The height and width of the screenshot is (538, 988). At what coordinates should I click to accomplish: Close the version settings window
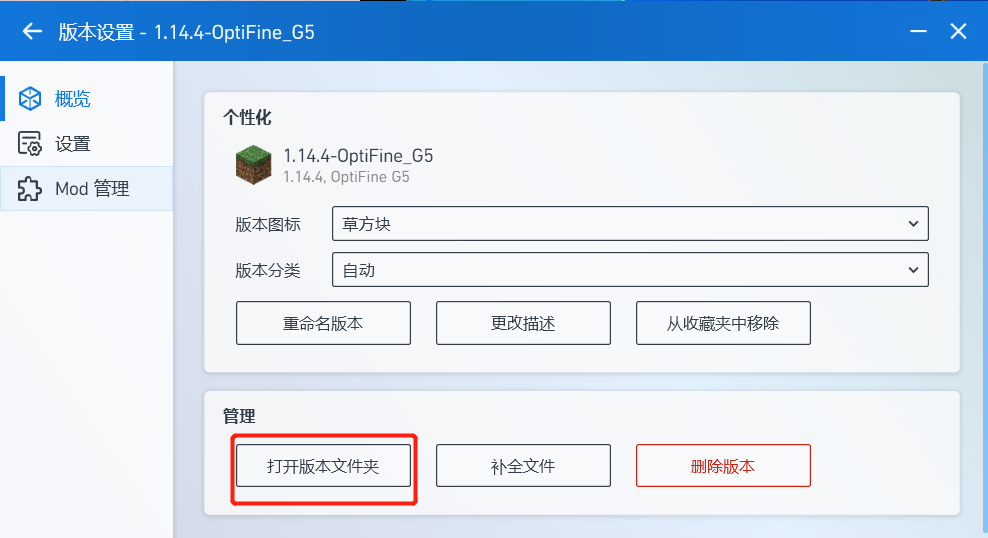tap(958, 31)
